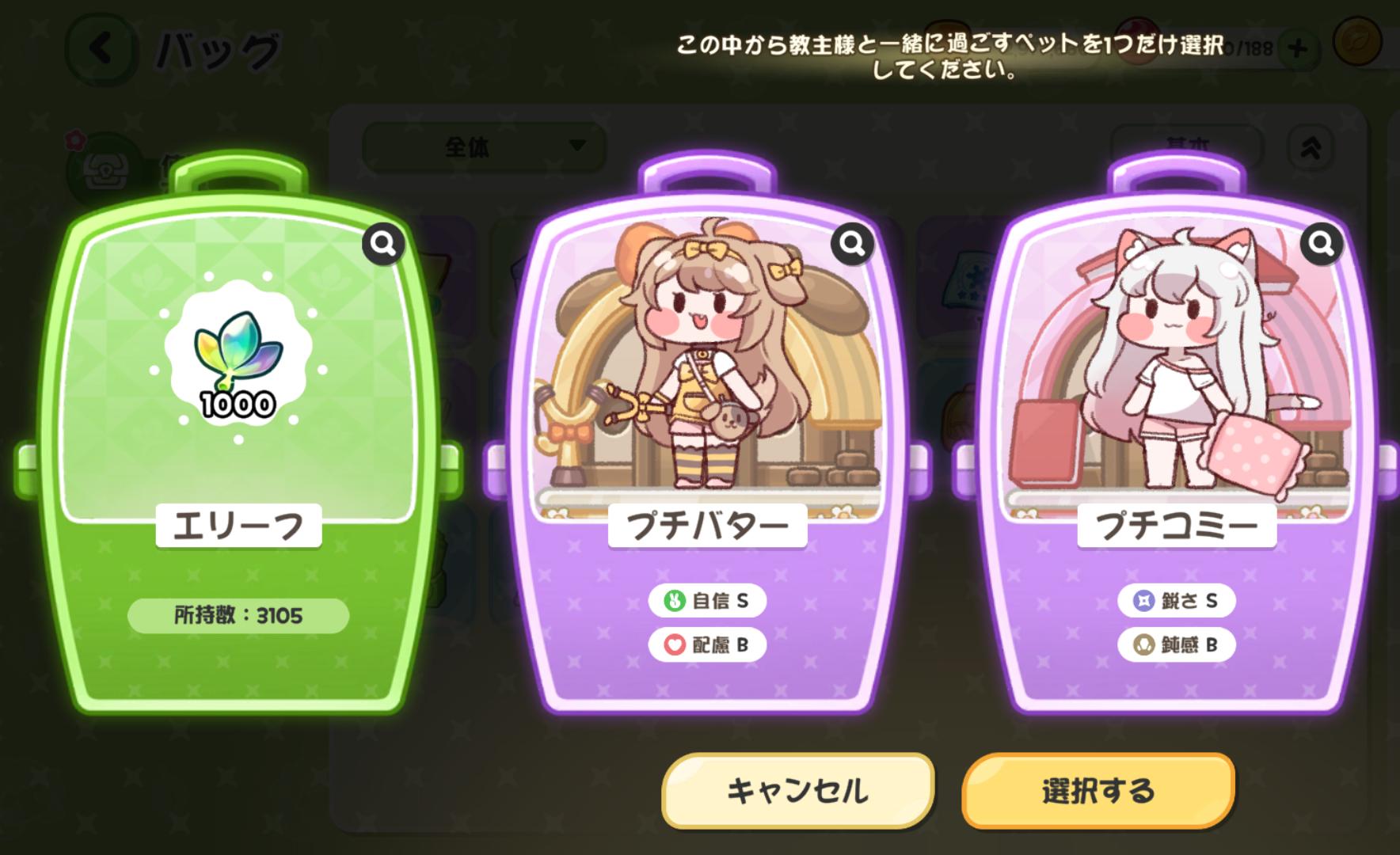
Task: Click the キャンセル button
Action: [798, 790]
